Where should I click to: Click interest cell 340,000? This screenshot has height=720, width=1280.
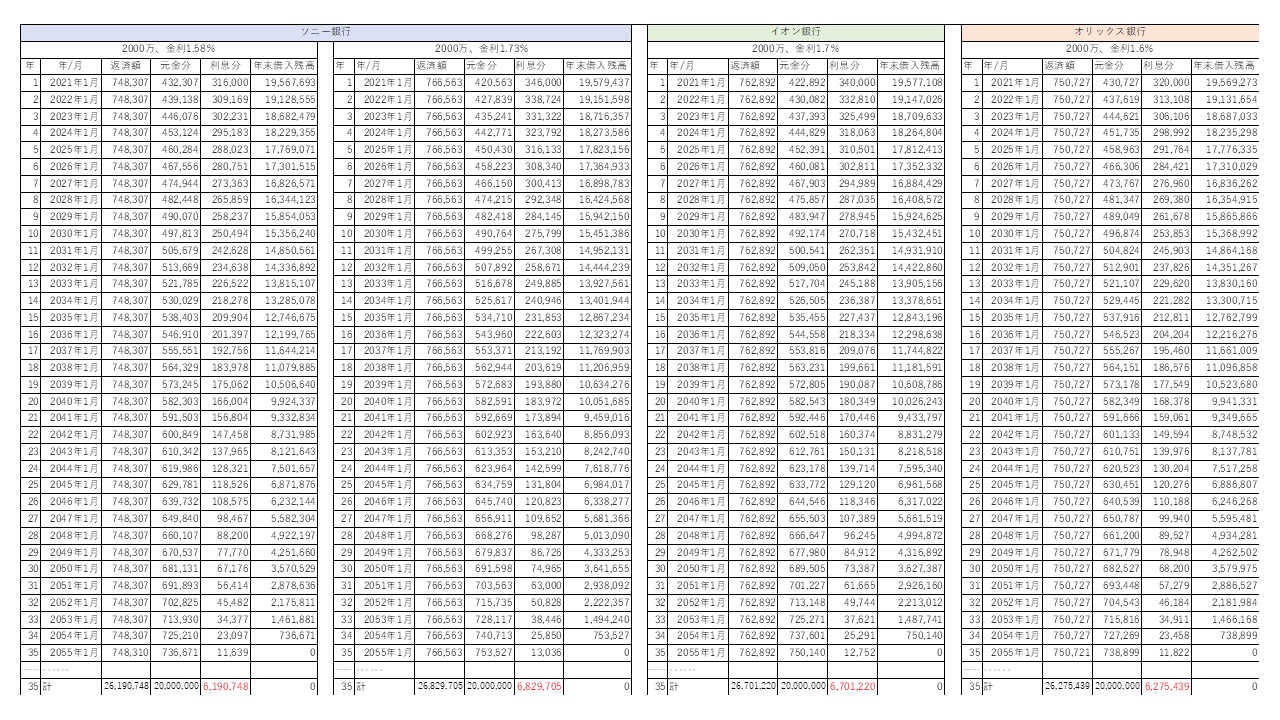pyautogui.click(x=853, y=82)
